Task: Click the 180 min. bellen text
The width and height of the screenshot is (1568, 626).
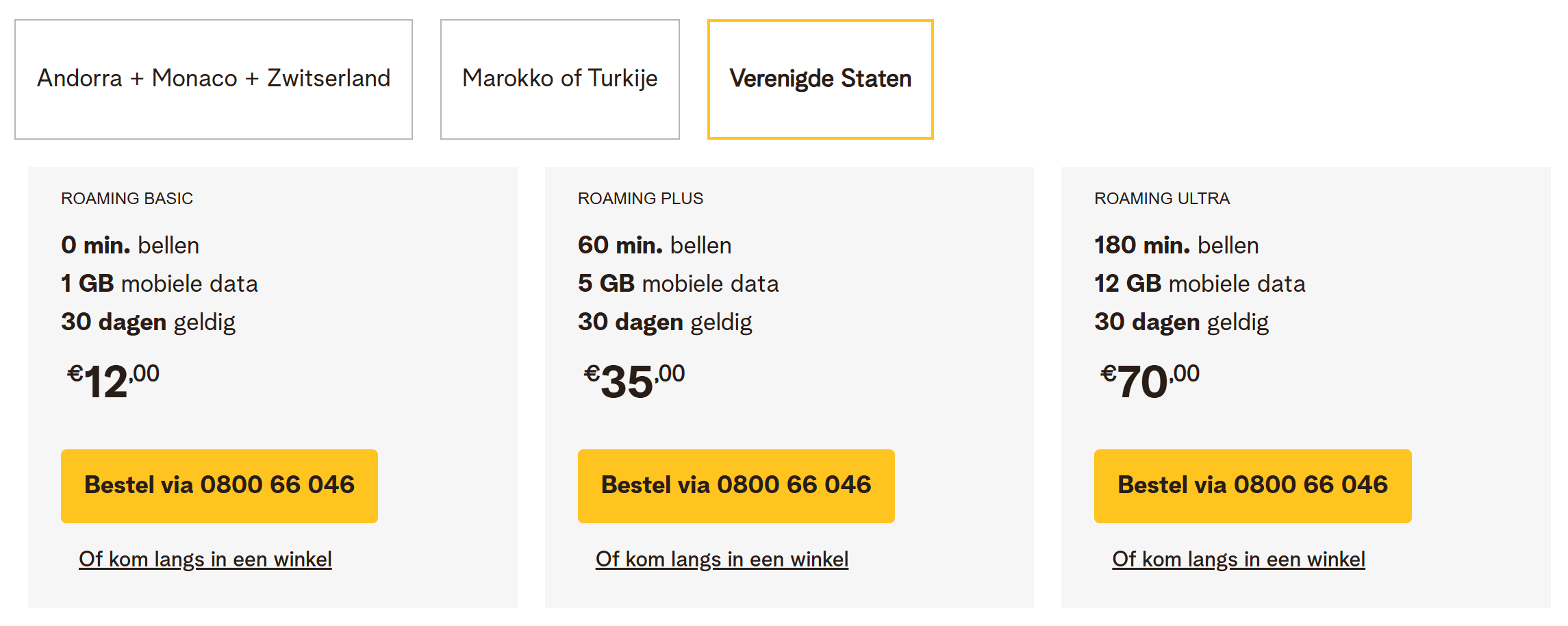Action: point(1176,245)
